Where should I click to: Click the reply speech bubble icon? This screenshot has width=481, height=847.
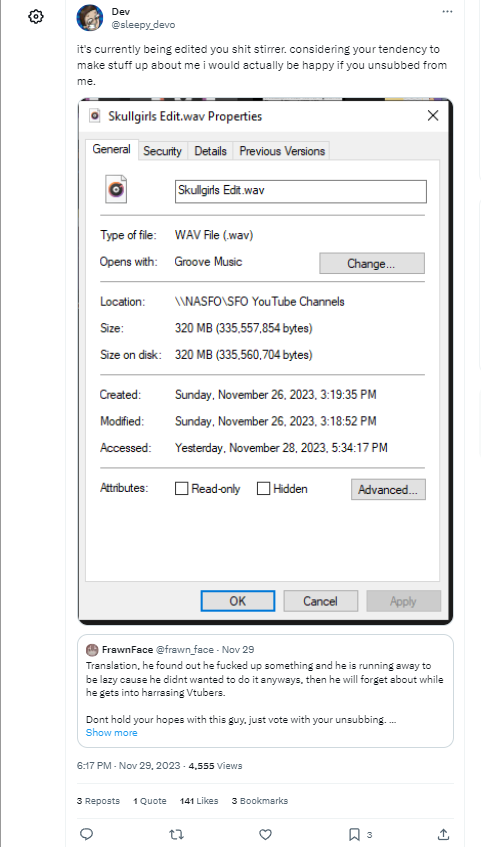coord(86,834)
